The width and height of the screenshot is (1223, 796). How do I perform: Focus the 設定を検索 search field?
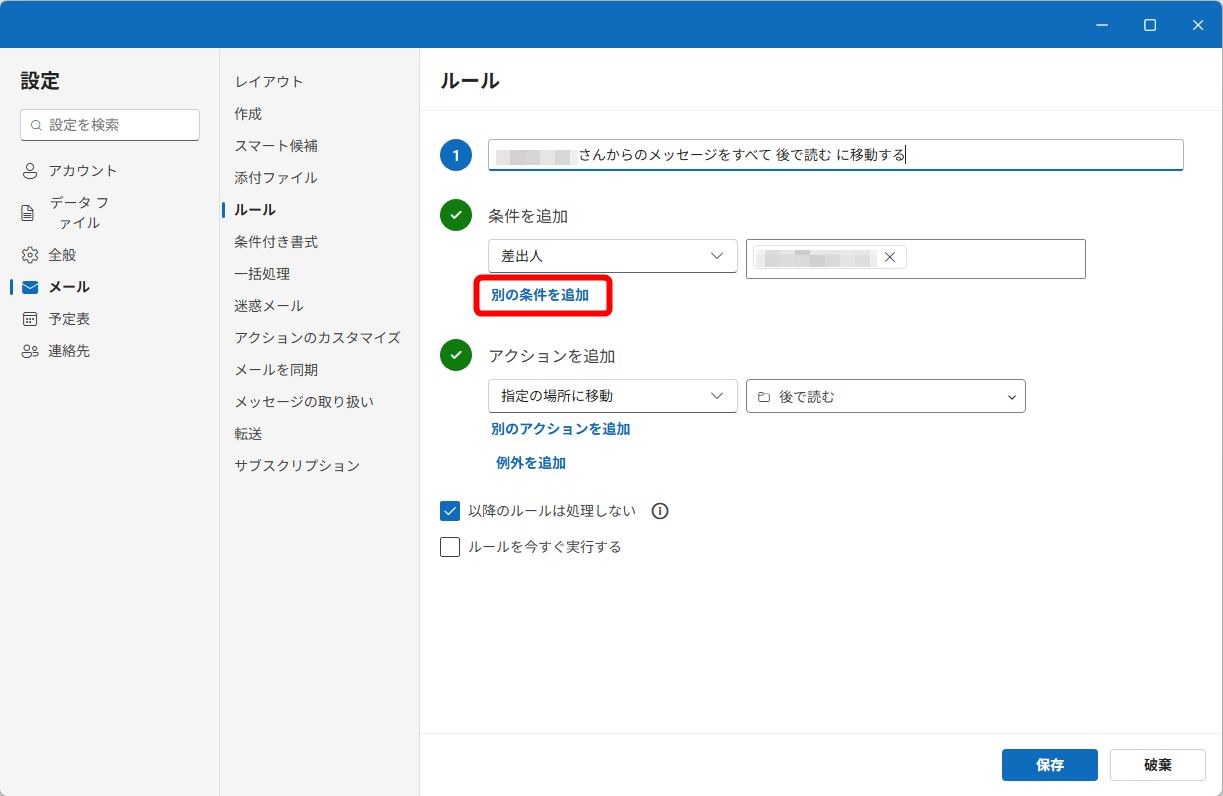[110, 125]
